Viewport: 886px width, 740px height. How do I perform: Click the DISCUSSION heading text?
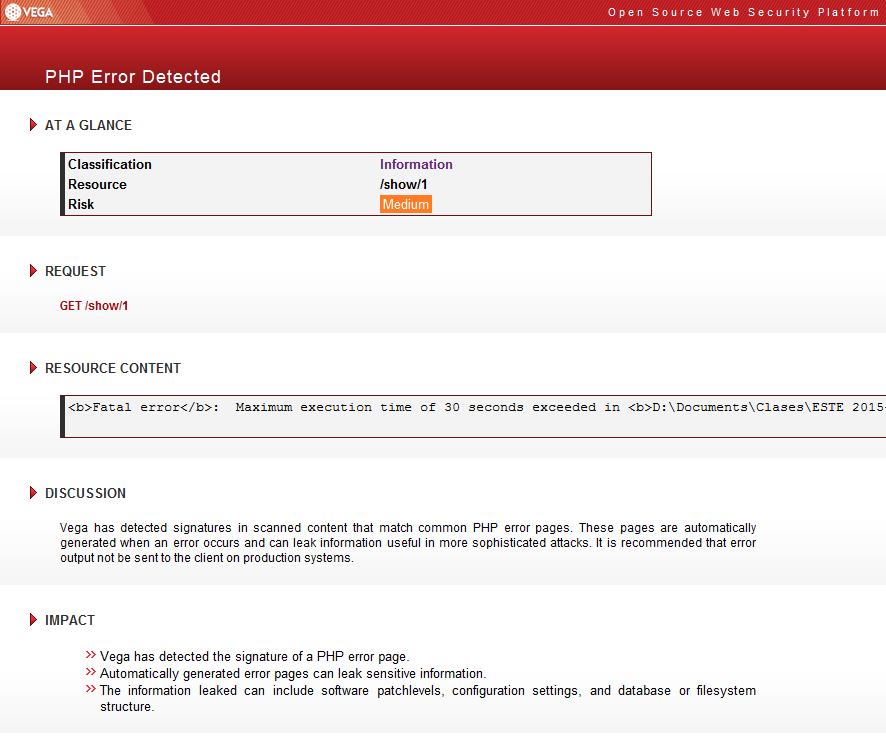tap(85, 493)
